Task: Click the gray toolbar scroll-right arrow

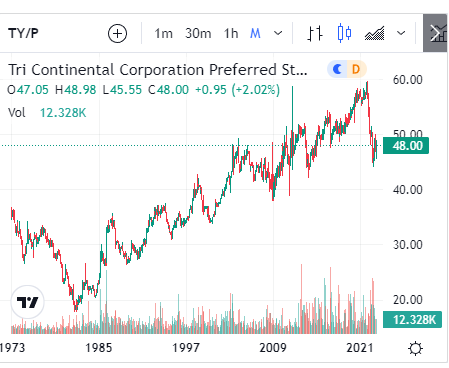Action: pos(435,33)
